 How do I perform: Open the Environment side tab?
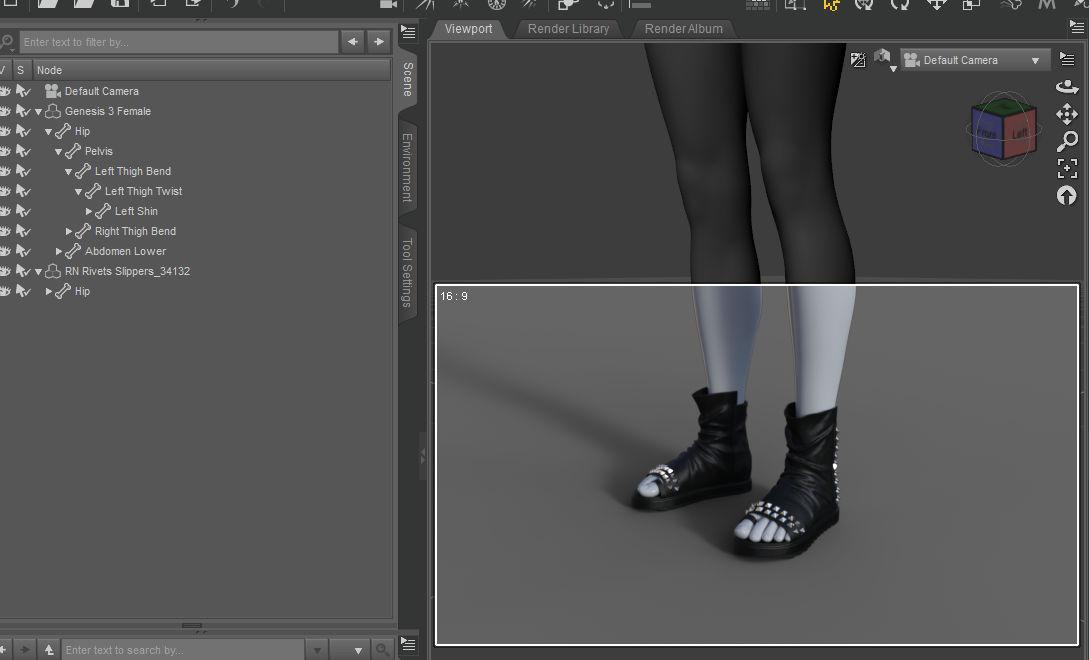point(408,167)
